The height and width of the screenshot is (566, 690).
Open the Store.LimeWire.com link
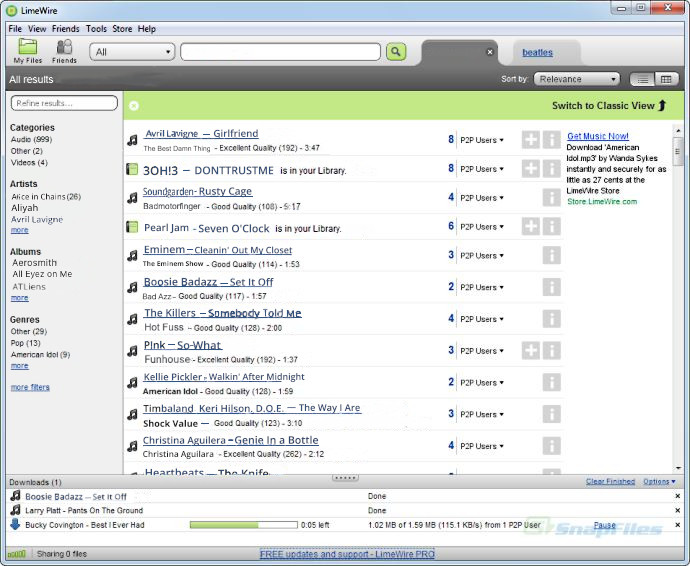click(602, 202)
